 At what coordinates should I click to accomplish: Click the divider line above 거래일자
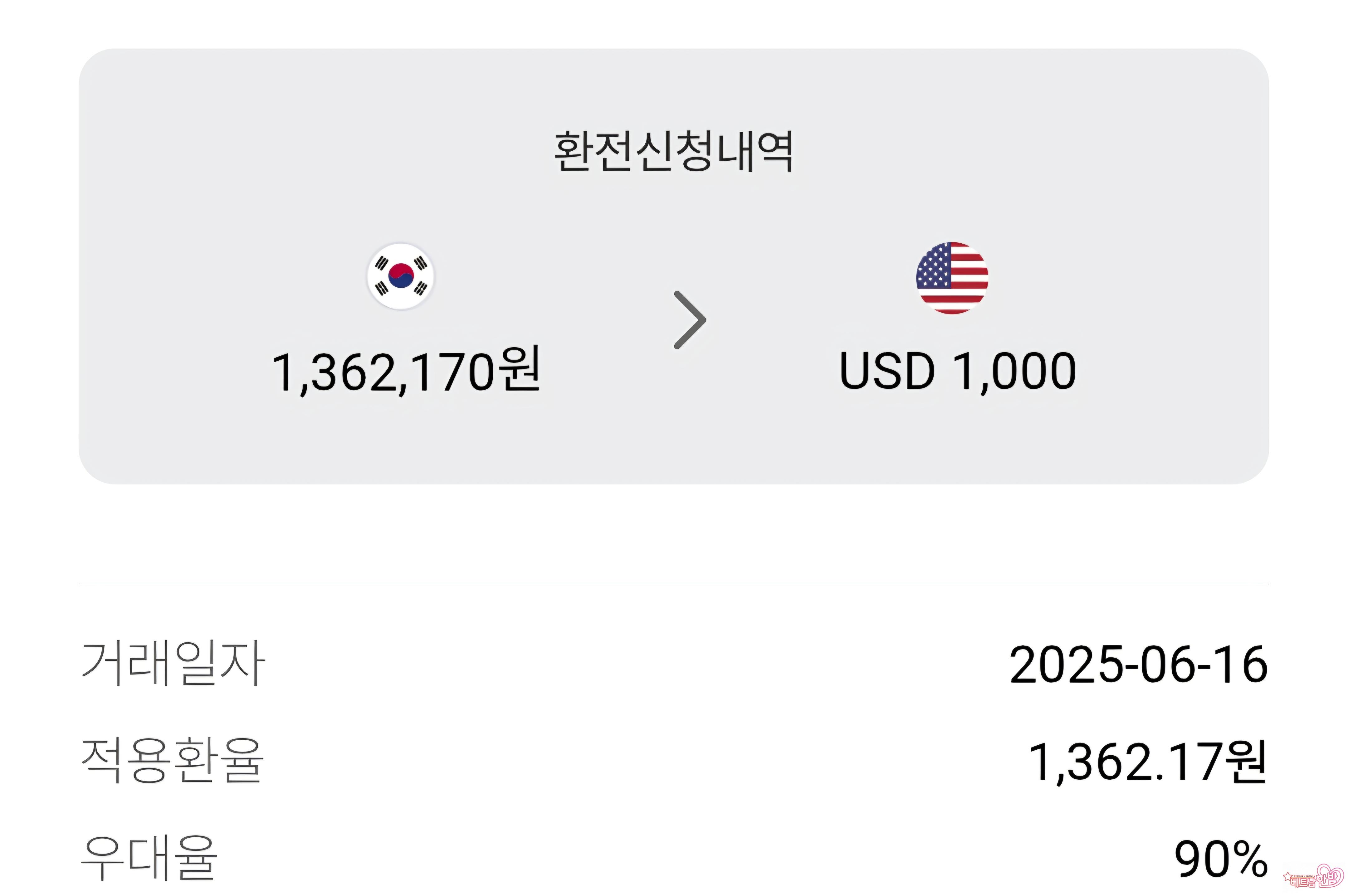coord(674,584)
